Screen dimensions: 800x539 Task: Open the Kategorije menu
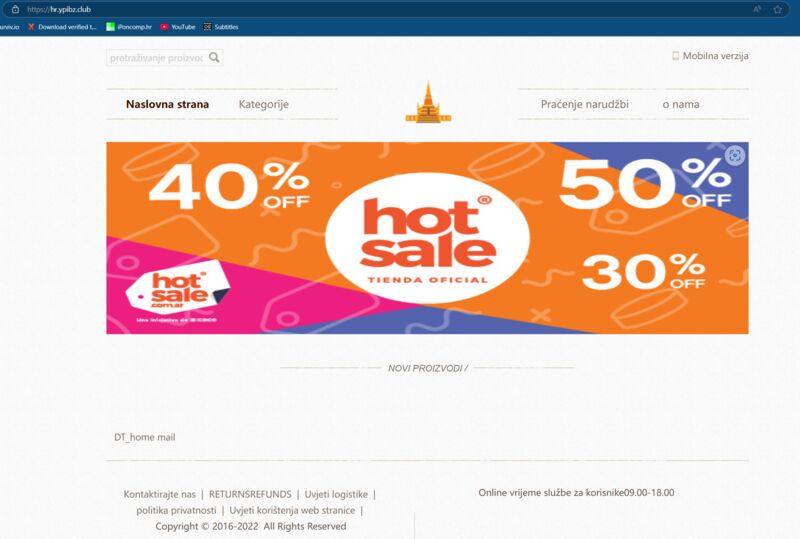click(x=264, y=104)
